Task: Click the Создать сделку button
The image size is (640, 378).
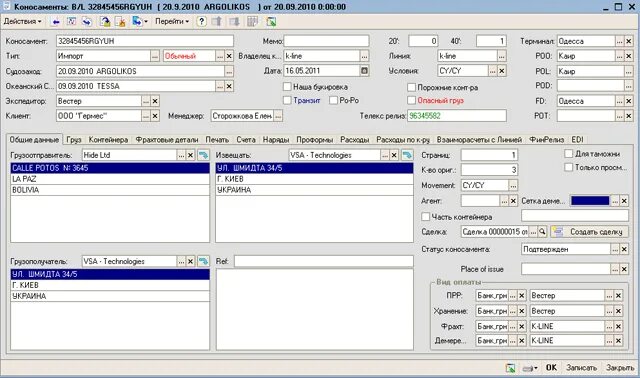Action: (589, 232)
